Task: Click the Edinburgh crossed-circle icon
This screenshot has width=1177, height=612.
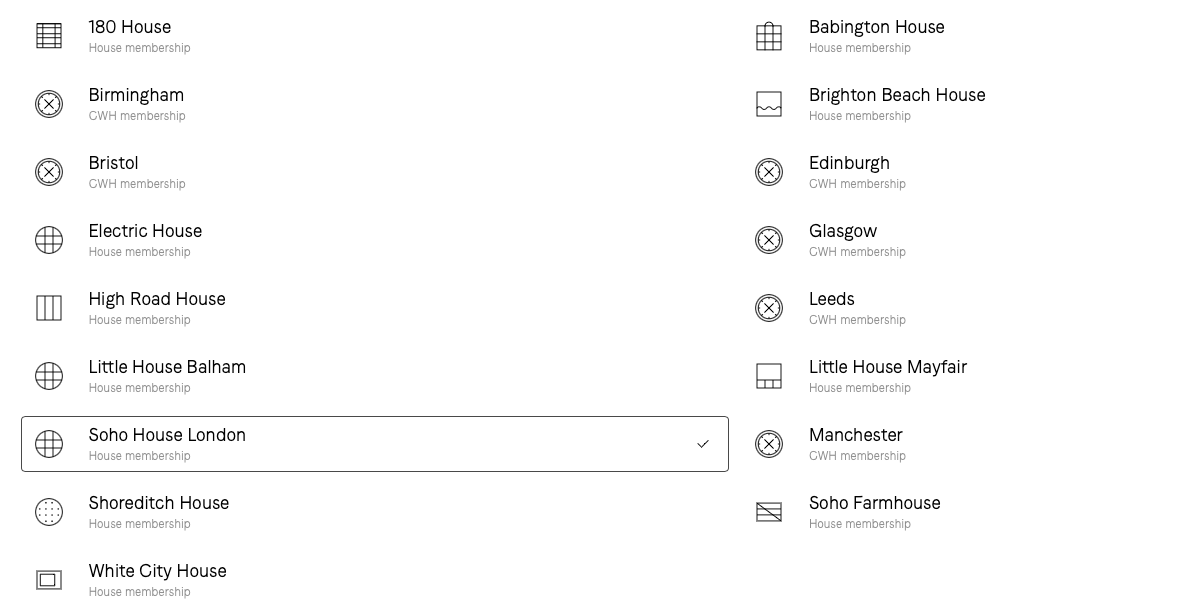Action: (769, 172)
